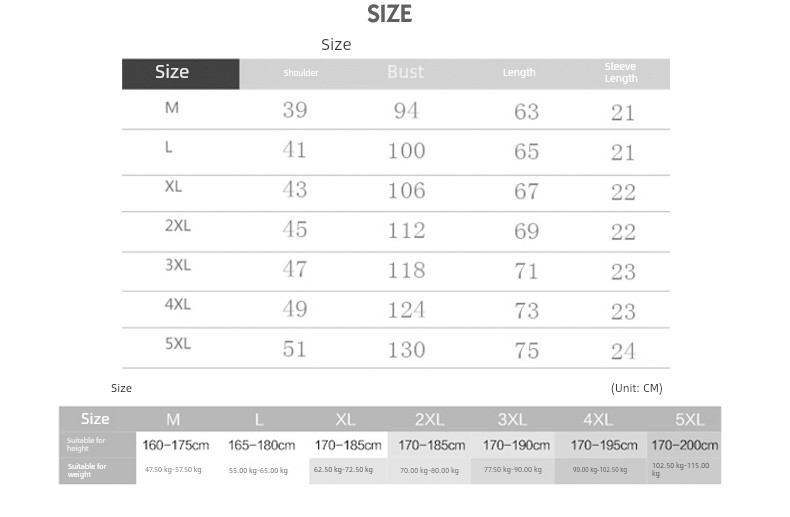
Task: Click bust value 100 in L row
Action: click(407, 151)
